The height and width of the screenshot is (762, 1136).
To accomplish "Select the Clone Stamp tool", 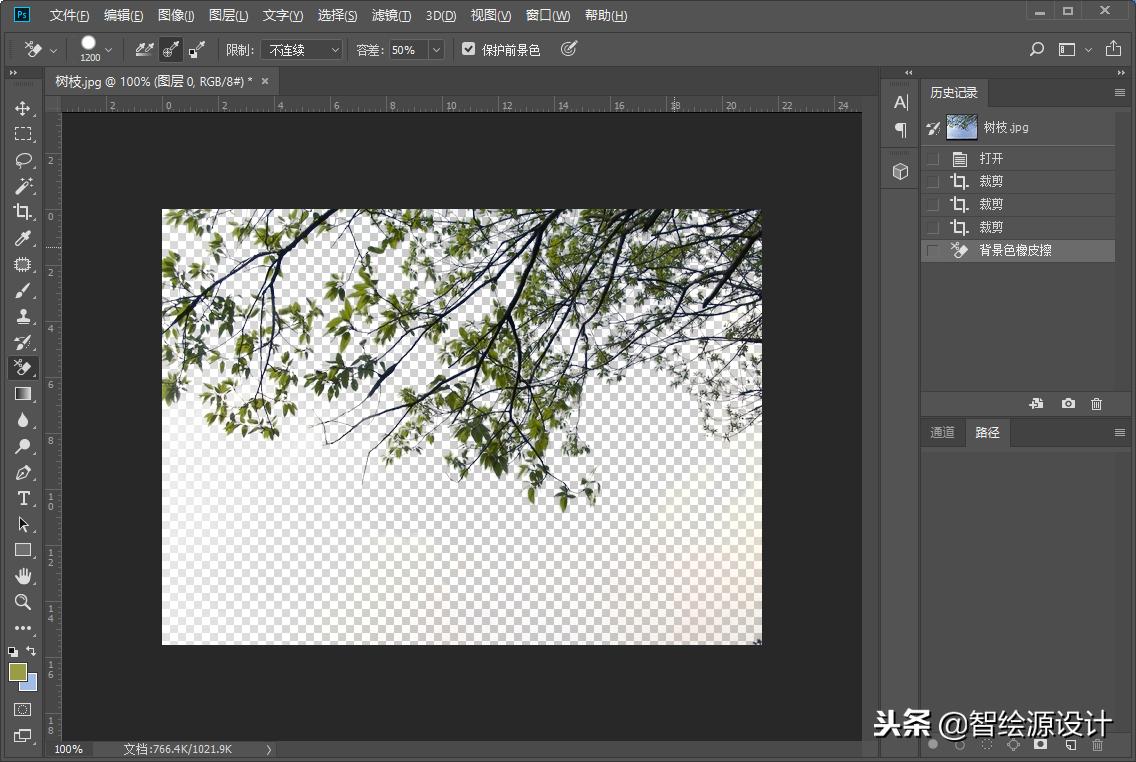I will [22, 316].
